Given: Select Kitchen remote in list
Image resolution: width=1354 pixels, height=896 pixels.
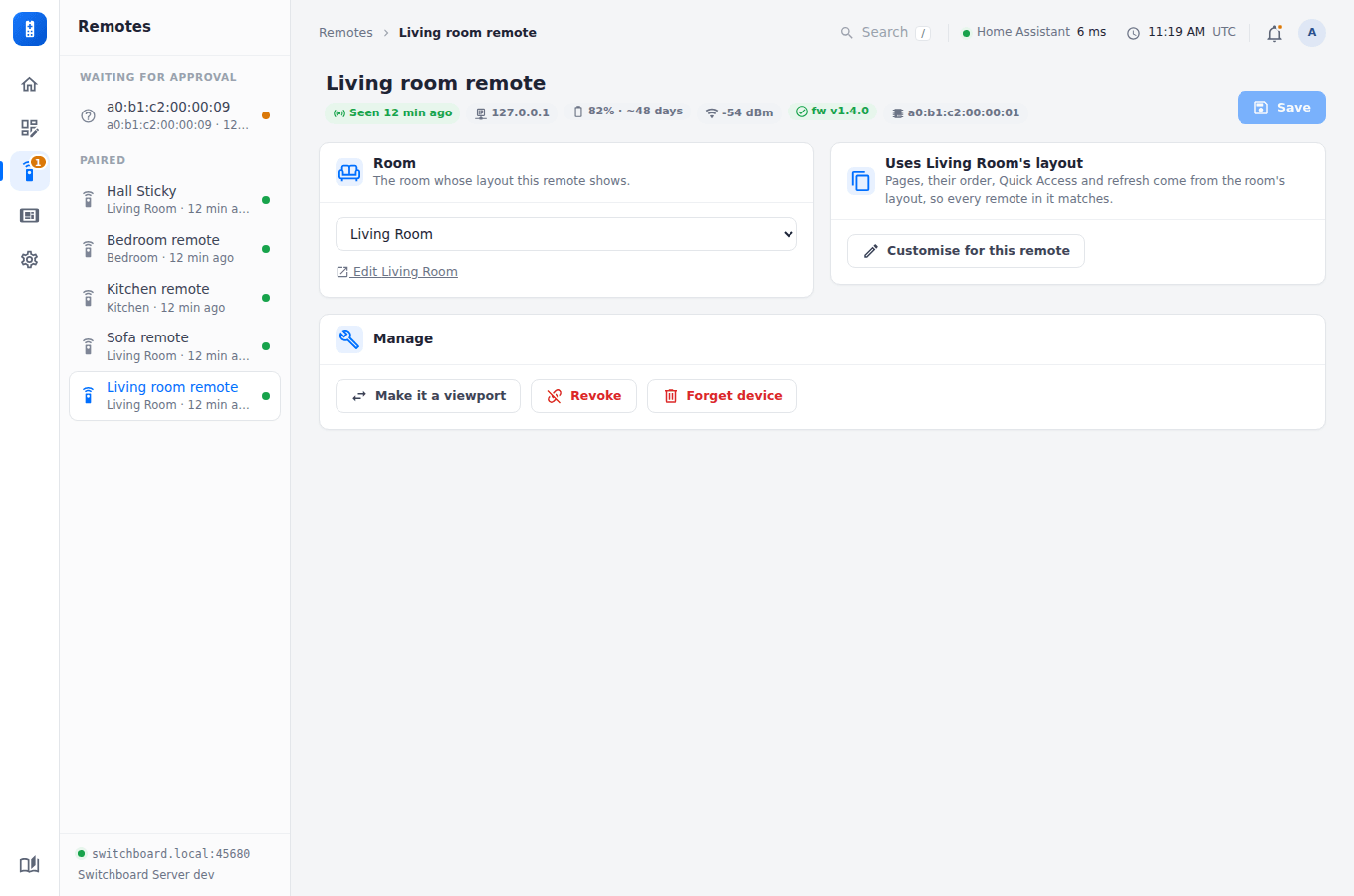Looking at the screenshot, I should (x=174, y=298).
